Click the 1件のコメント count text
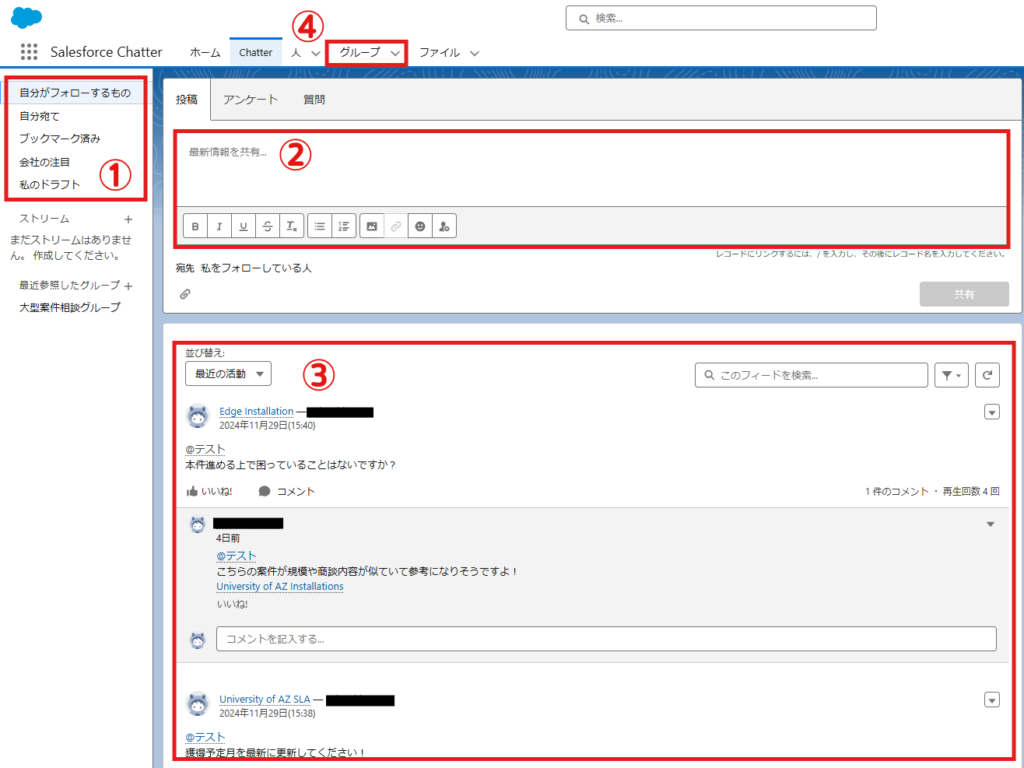This screenshot has width=1024, height=768. [897, 492]
